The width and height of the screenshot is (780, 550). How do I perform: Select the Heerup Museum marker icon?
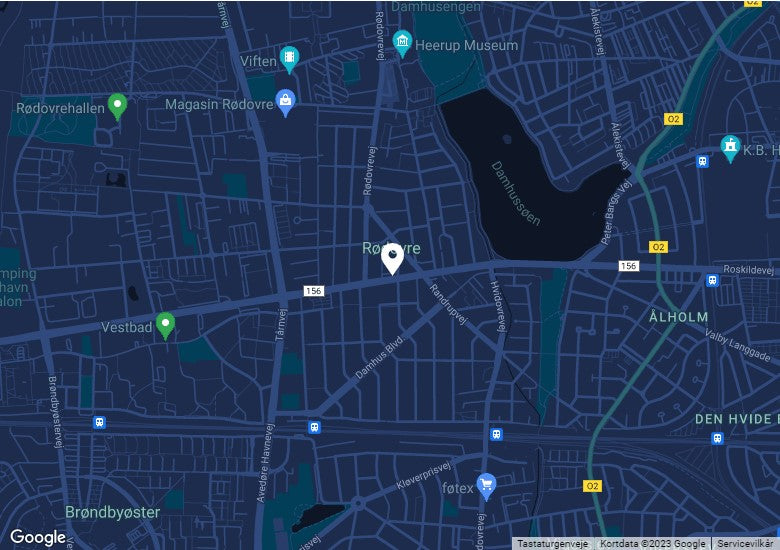pyautogui.click(x=402, y=43)
